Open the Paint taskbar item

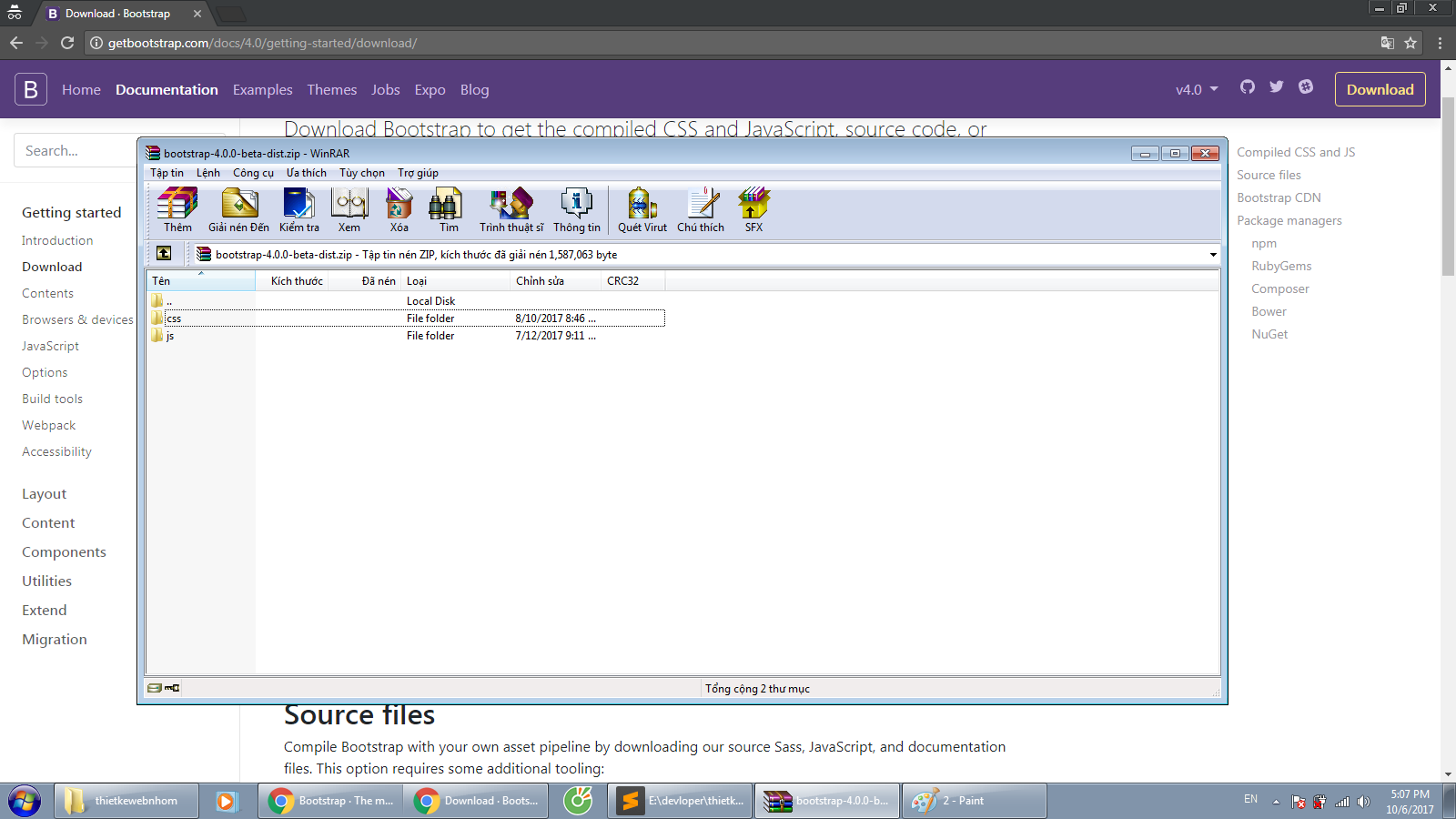pyautogui.click(x=974, y=801)
